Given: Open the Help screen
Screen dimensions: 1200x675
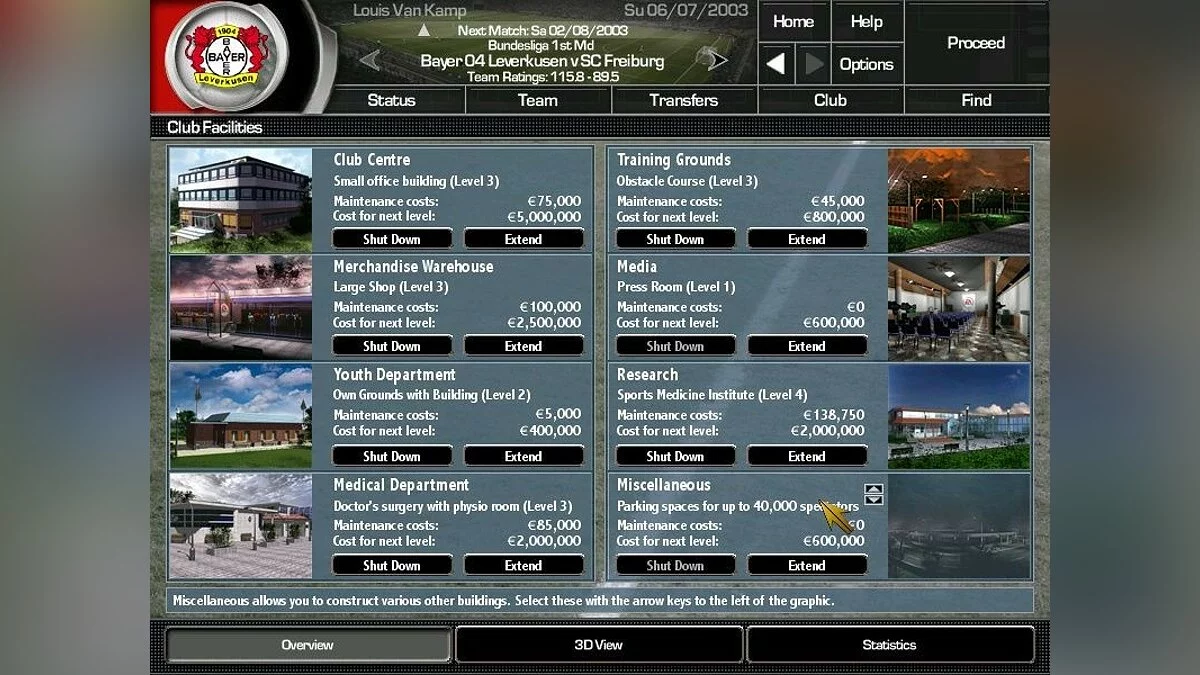Looking at the screenshot, I should [867, 21].
